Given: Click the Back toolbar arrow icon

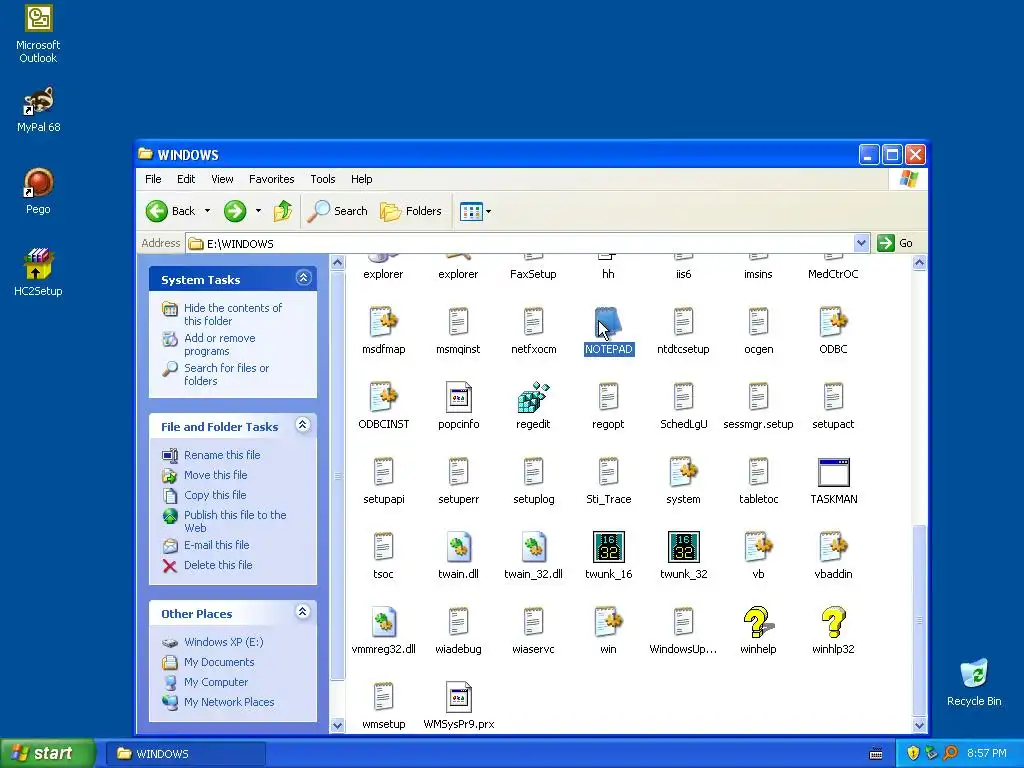Looking at the screenshot, I should point(157,211).
